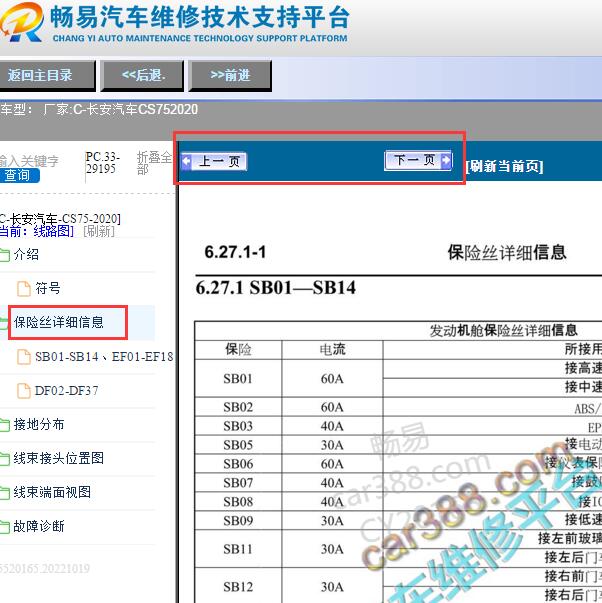Click the 符号 page icon
This screenshot has height=603, width=602.
pos(23,288)
